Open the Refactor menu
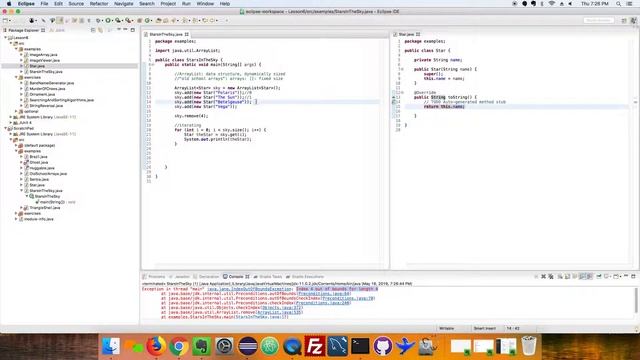The image size is (640, 360). 99,4
